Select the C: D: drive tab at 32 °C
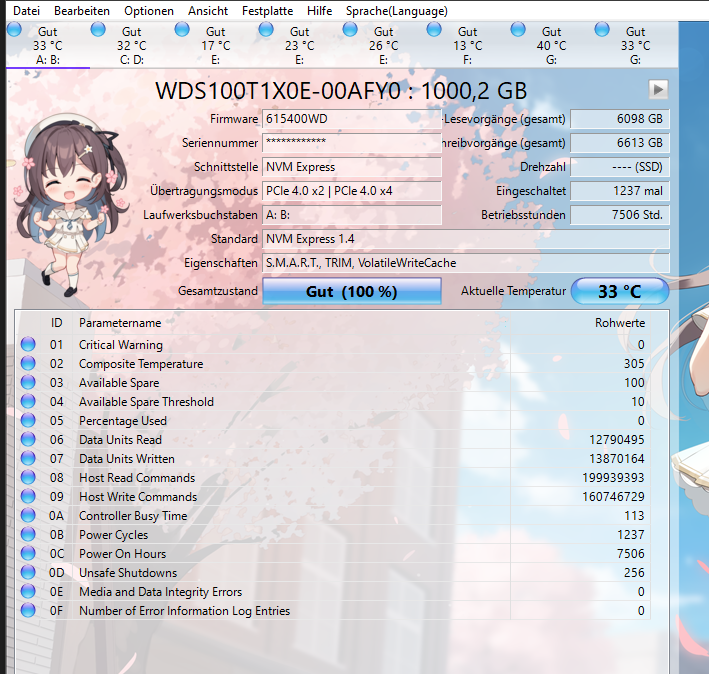The height and width of the screenshot is (674, 709). point(132,45)
